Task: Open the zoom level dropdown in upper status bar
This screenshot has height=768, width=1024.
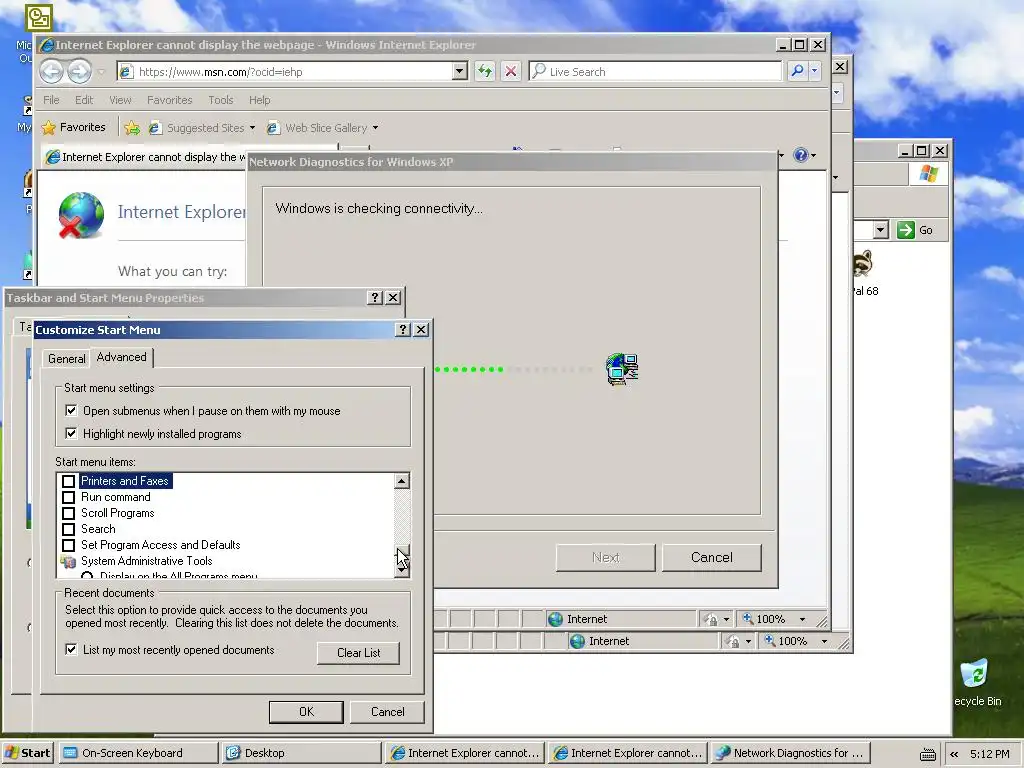Action: [x=803, y=619]
